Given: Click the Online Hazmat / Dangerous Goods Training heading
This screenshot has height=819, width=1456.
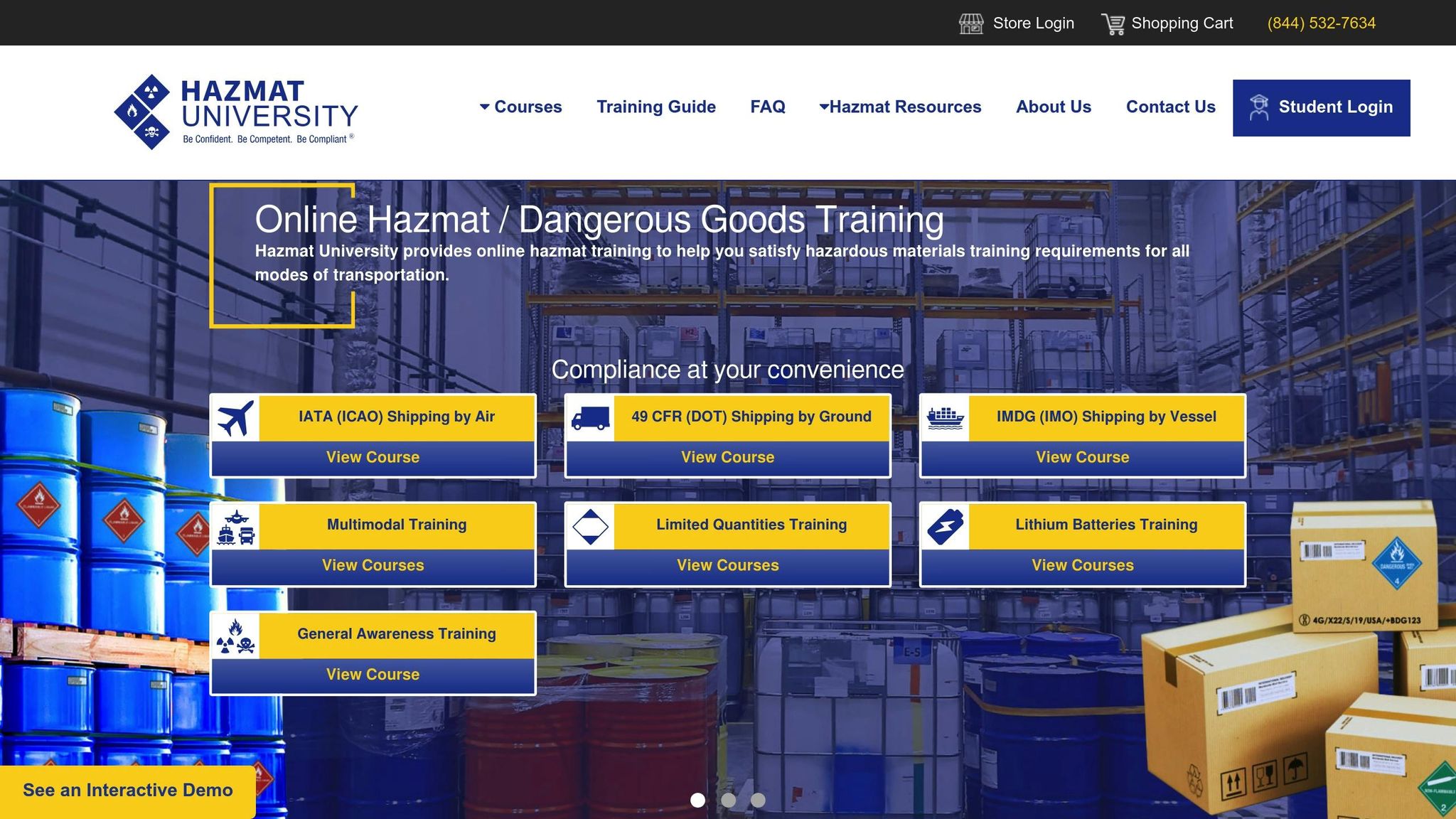Looking at the screenshot, I should pos(599,220).
